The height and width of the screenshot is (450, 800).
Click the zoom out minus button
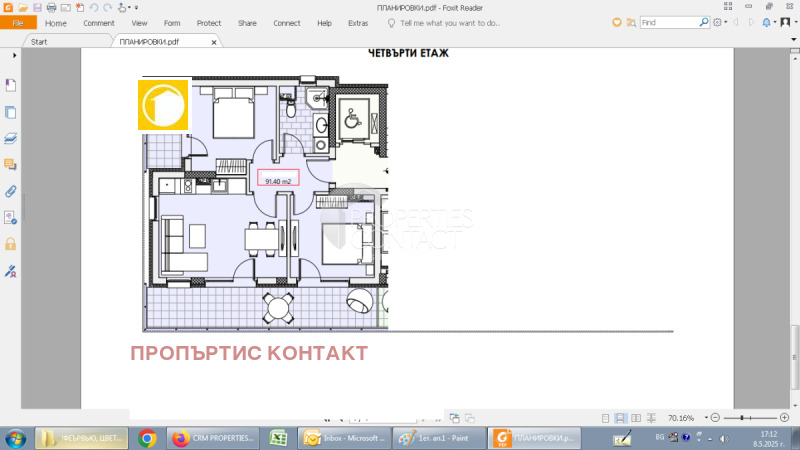(x=715, y=418)
